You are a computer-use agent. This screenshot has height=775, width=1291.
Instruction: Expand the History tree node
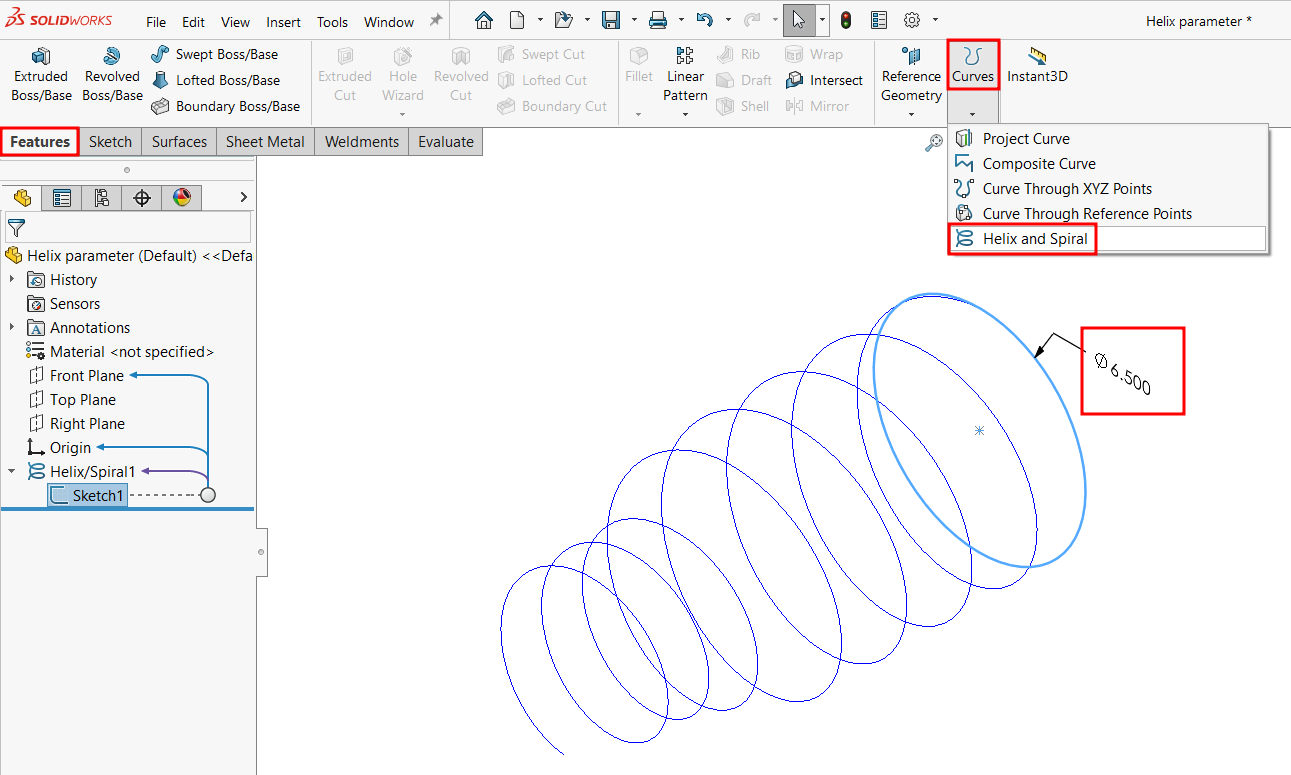(12, 280)
